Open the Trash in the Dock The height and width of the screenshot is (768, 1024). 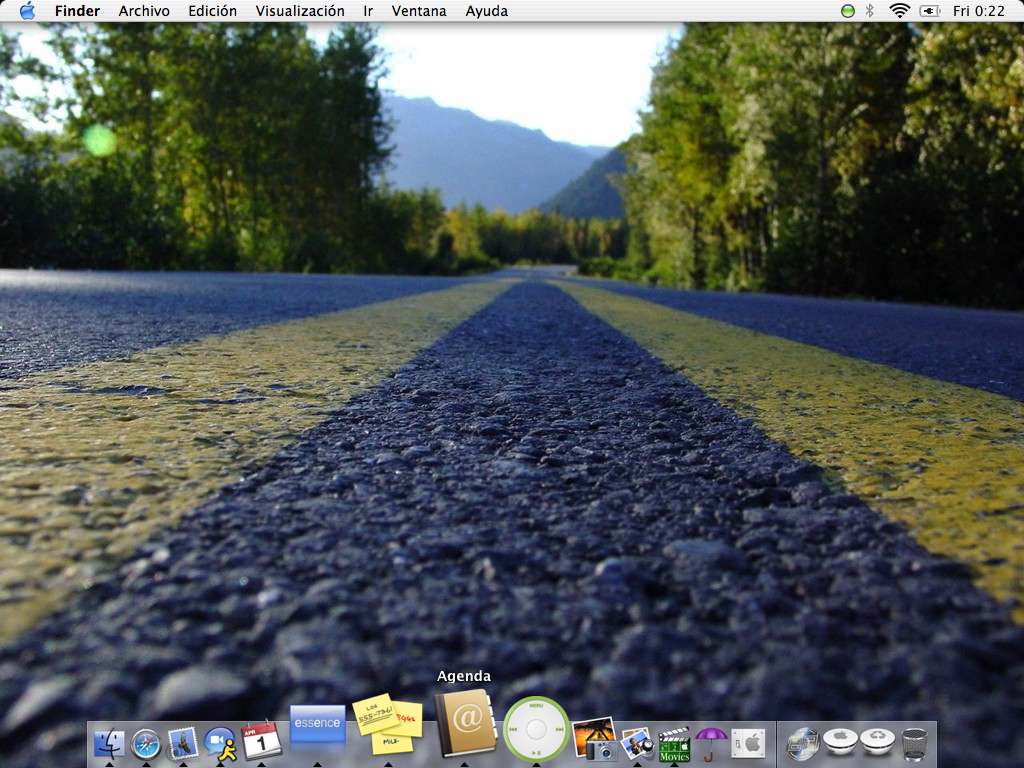pyautogui.click(x=914, y=744)
